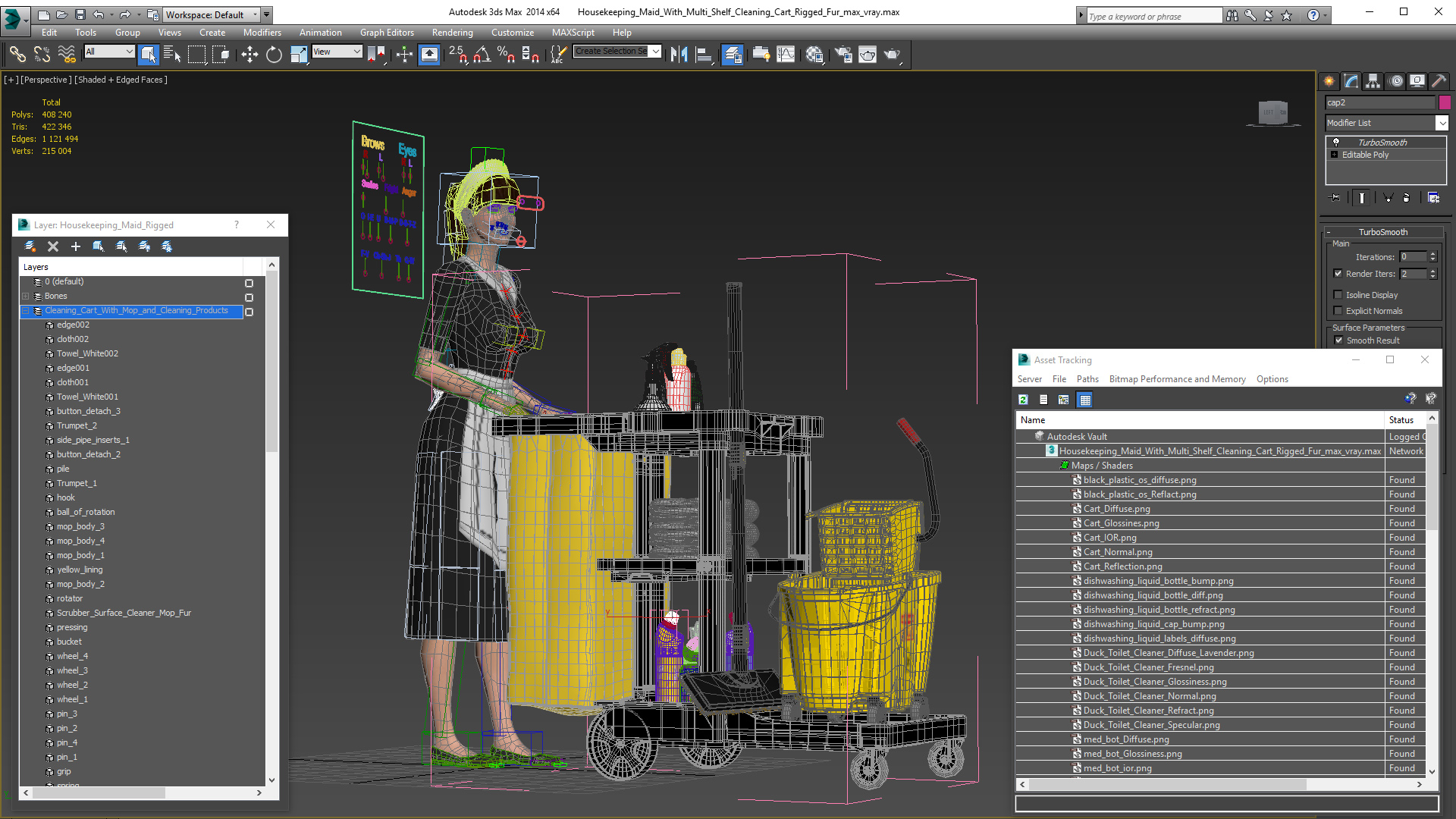Refresh the Asset Tracking list
1456x819 pixels.
pyautogui.click(x=1023, y=400)
